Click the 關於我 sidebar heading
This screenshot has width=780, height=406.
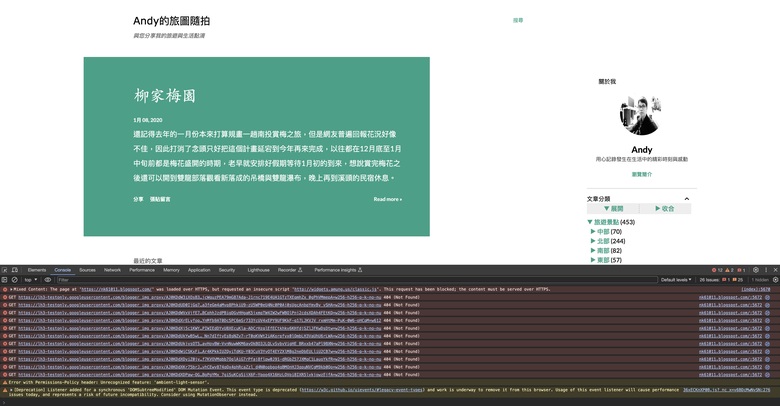607,82
